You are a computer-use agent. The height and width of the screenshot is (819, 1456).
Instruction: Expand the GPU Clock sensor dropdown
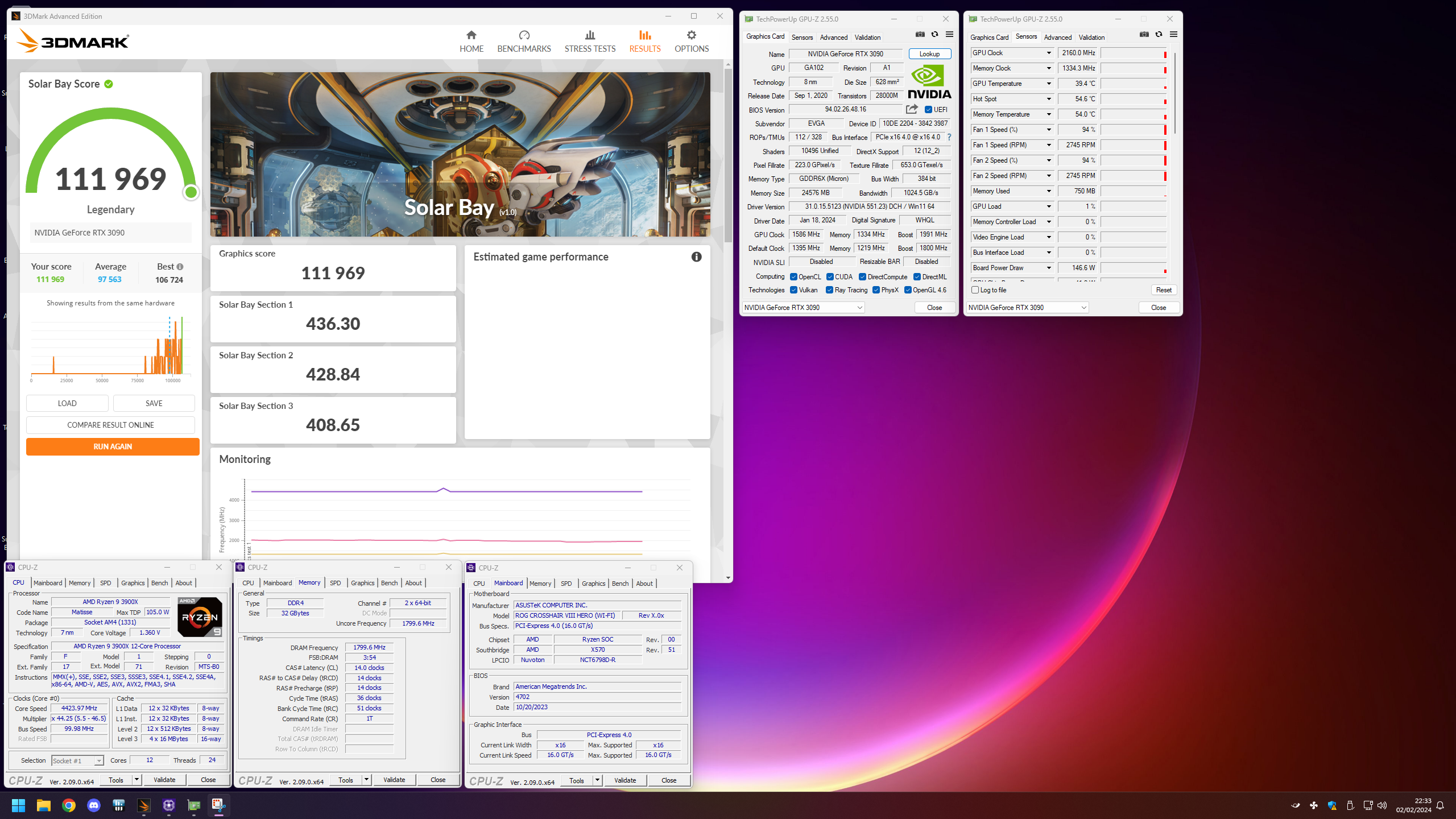tap(1049, 53)
